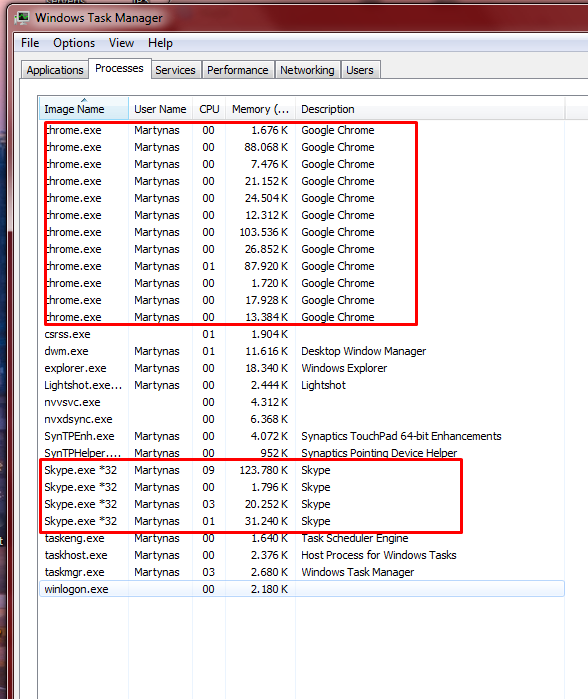Select the taskmgr.exe process
This screenshot has height=699, width=588.
pos(302,572)
